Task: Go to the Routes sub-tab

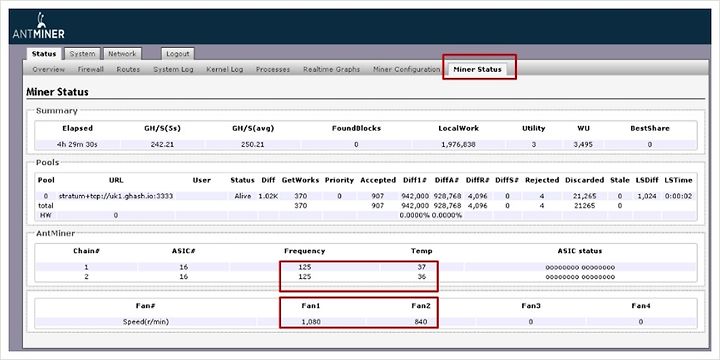Action: tap(128, 69)
